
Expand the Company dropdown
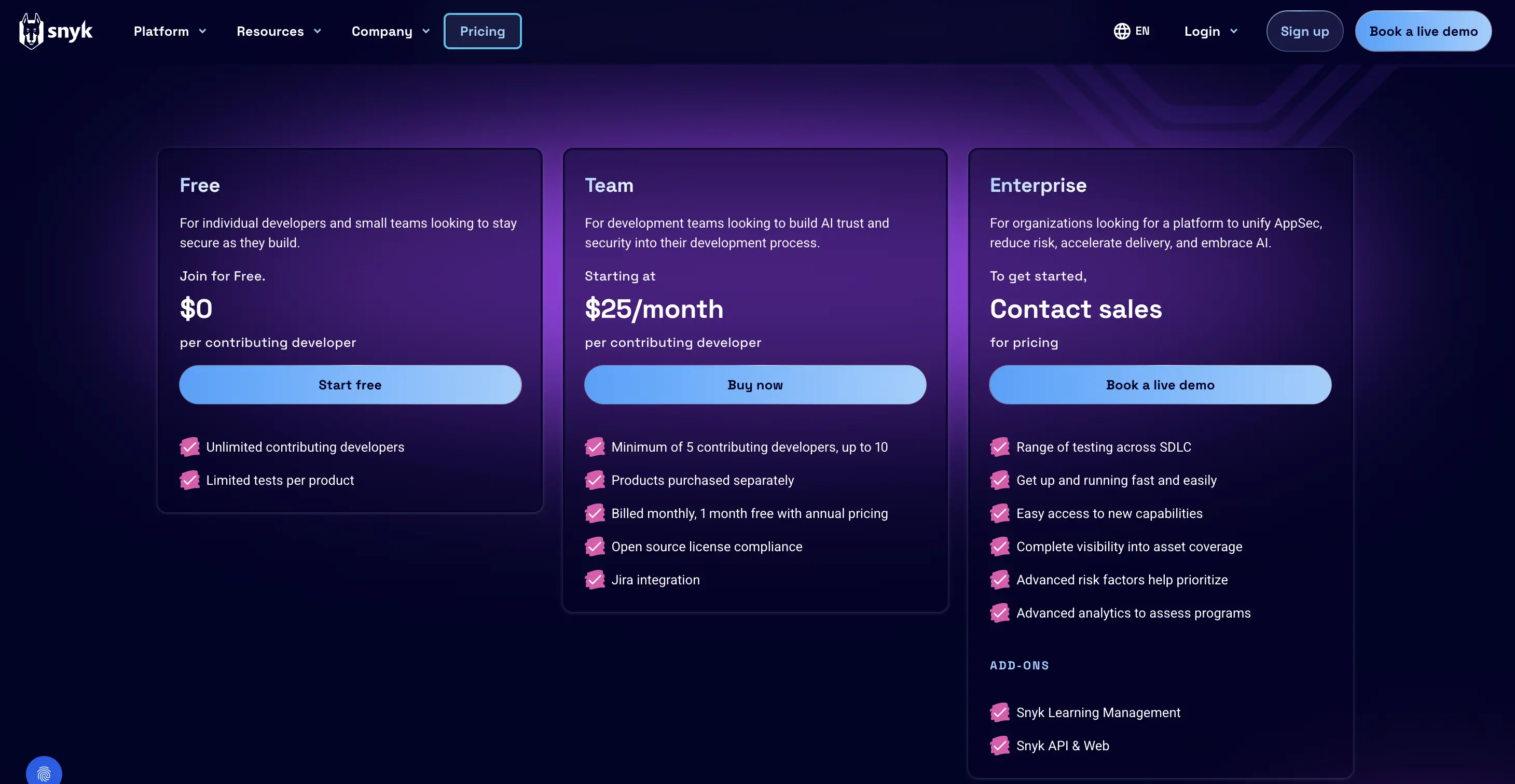coord(390,31)
